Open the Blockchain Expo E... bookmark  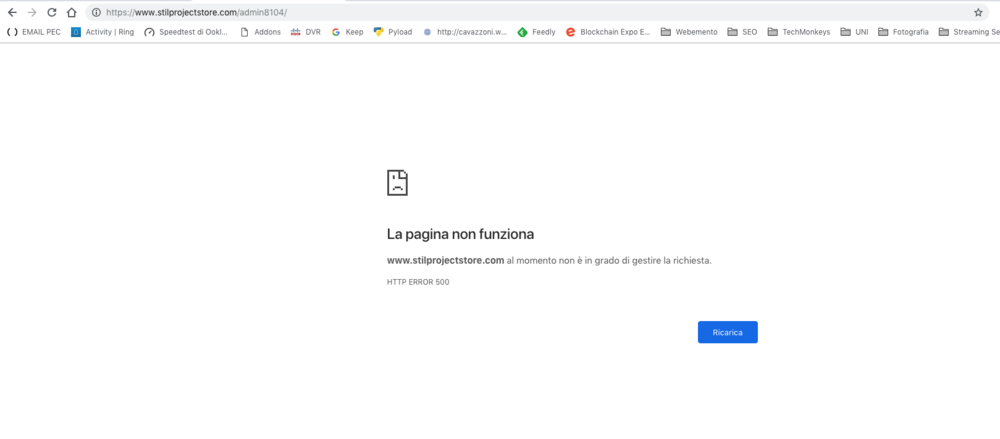[x=608, y=32]
